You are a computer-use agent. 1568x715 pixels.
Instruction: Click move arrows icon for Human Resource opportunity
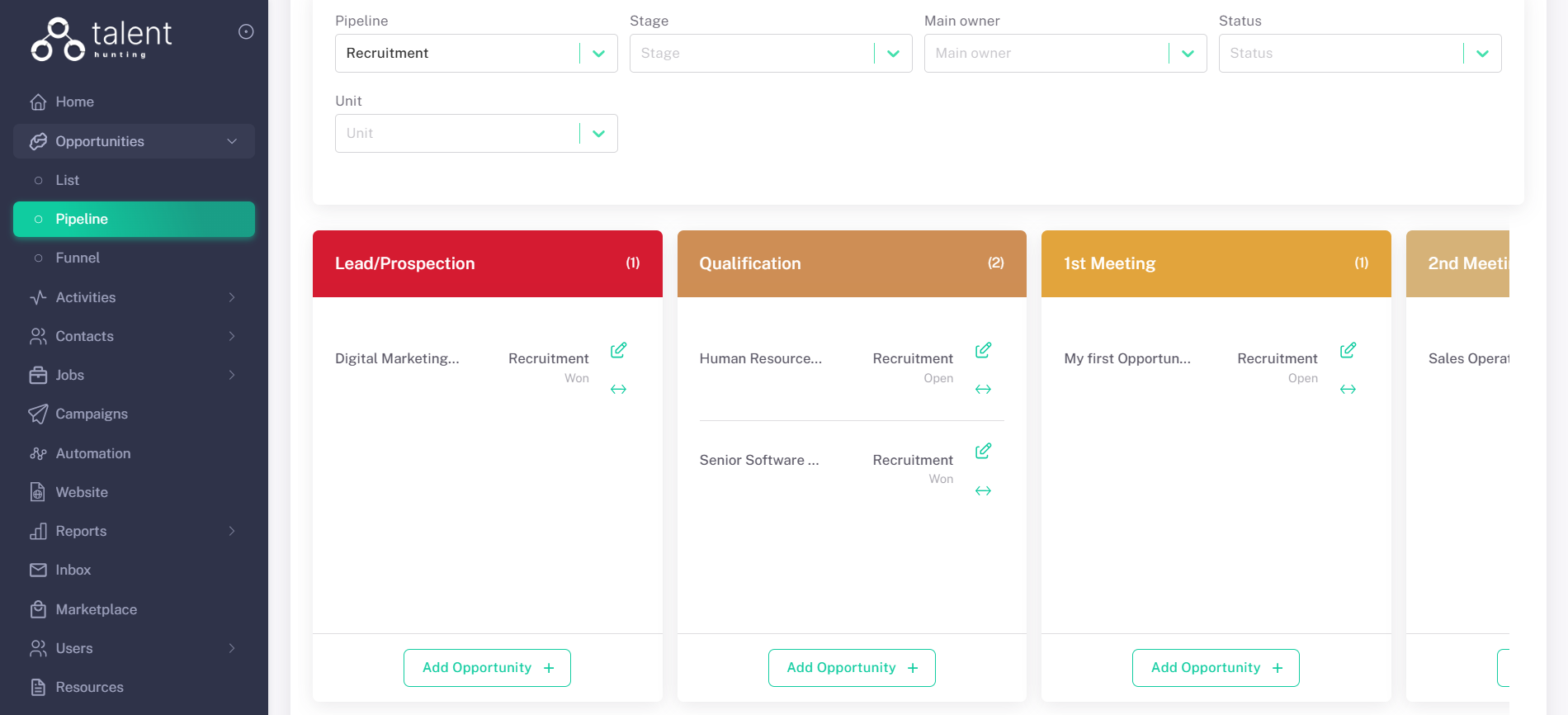coord(983,390)
